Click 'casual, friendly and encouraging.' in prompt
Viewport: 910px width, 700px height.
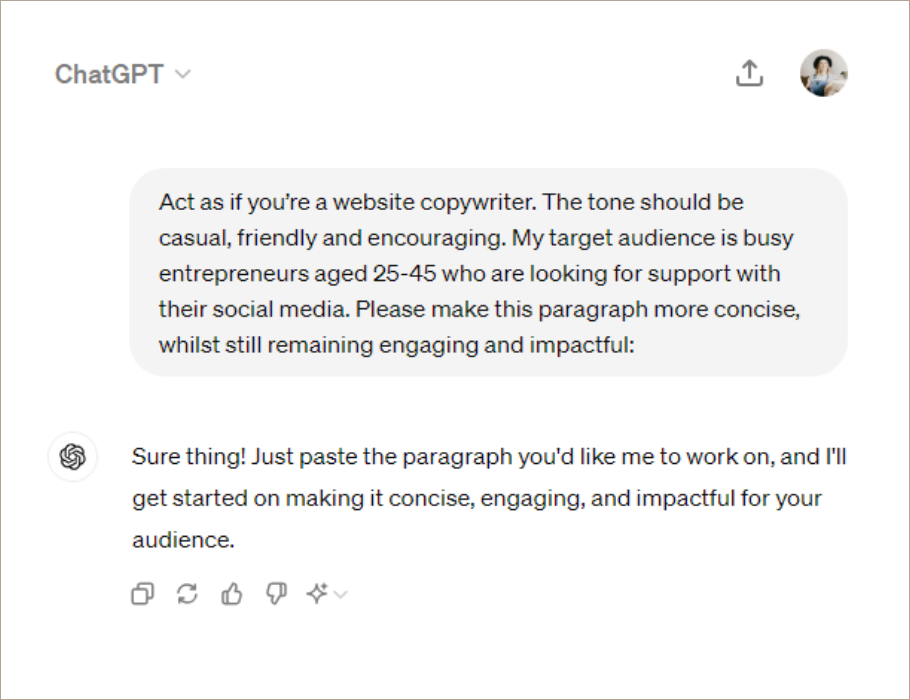[333, 239]
